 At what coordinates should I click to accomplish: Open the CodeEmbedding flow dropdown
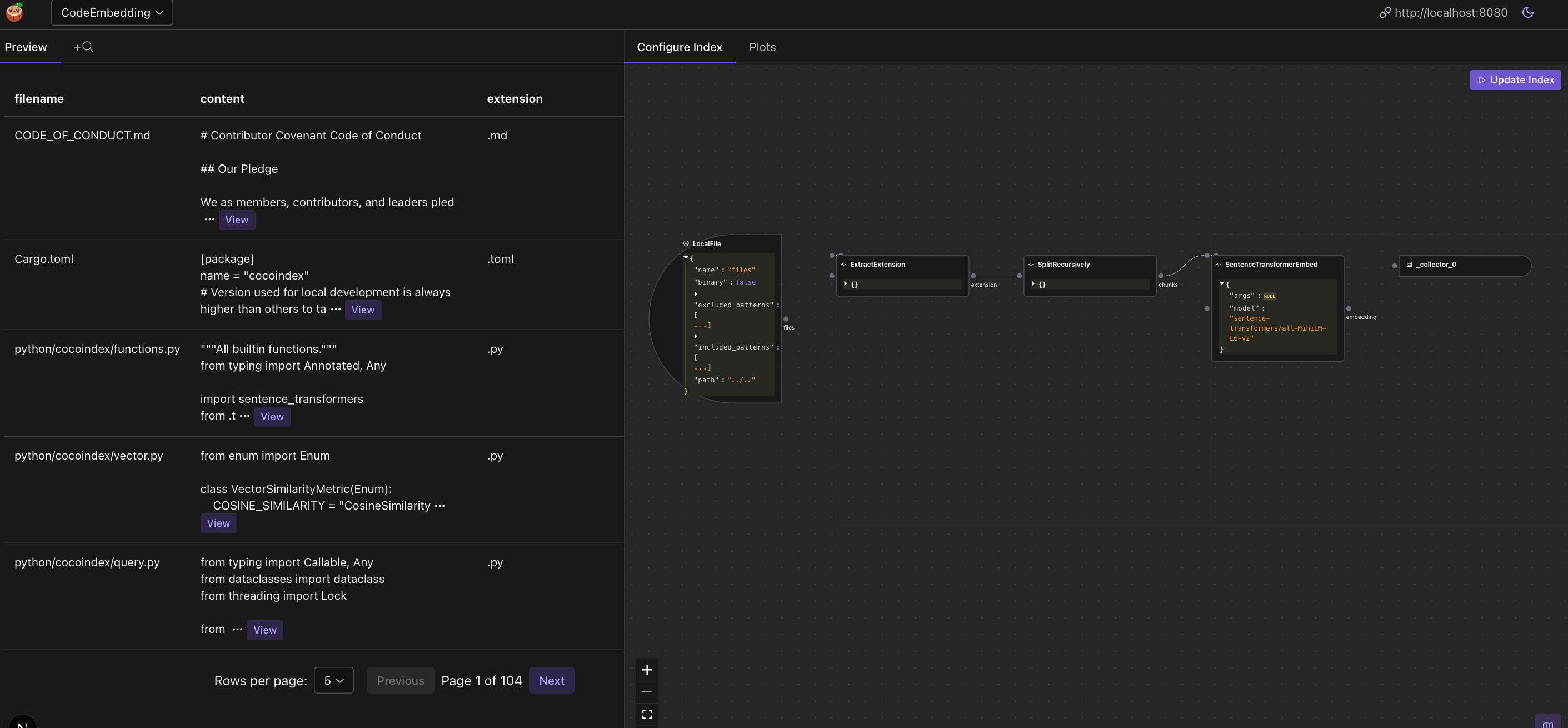click(x=112, y=13)
